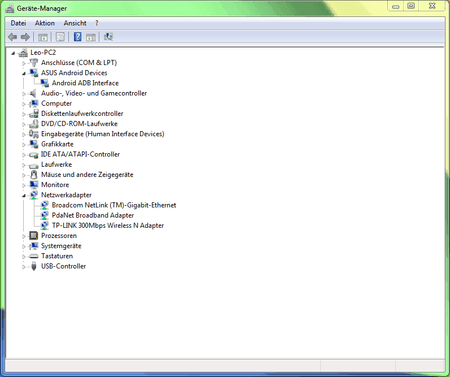Viewport: 450px width, 377px height.
Task: Expand the Grafikkarte category arrow
Action: (x=24, y=145)
